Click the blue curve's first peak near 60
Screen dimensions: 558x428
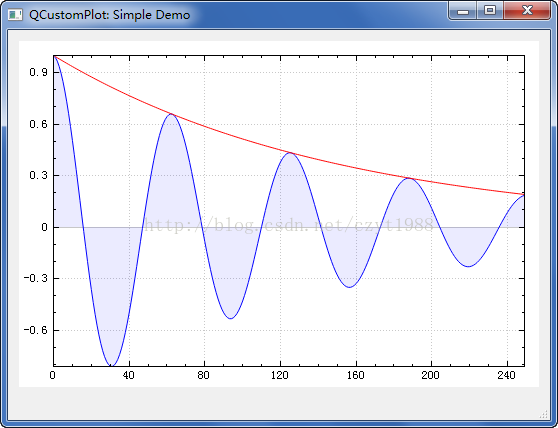(171, 114)
